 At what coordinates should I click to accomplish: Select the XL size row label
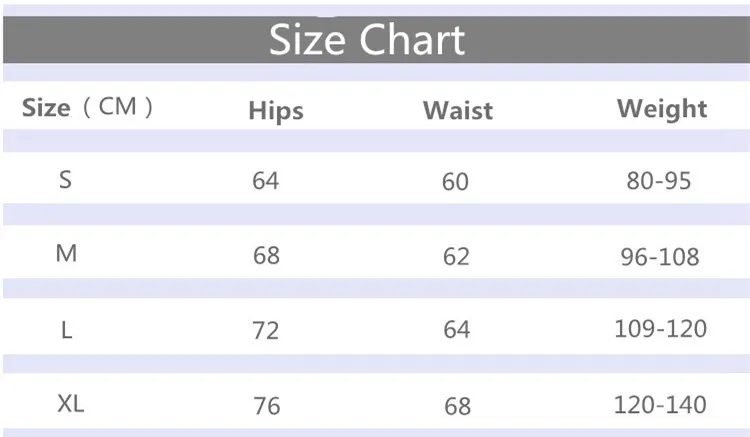tap(71, 404)
